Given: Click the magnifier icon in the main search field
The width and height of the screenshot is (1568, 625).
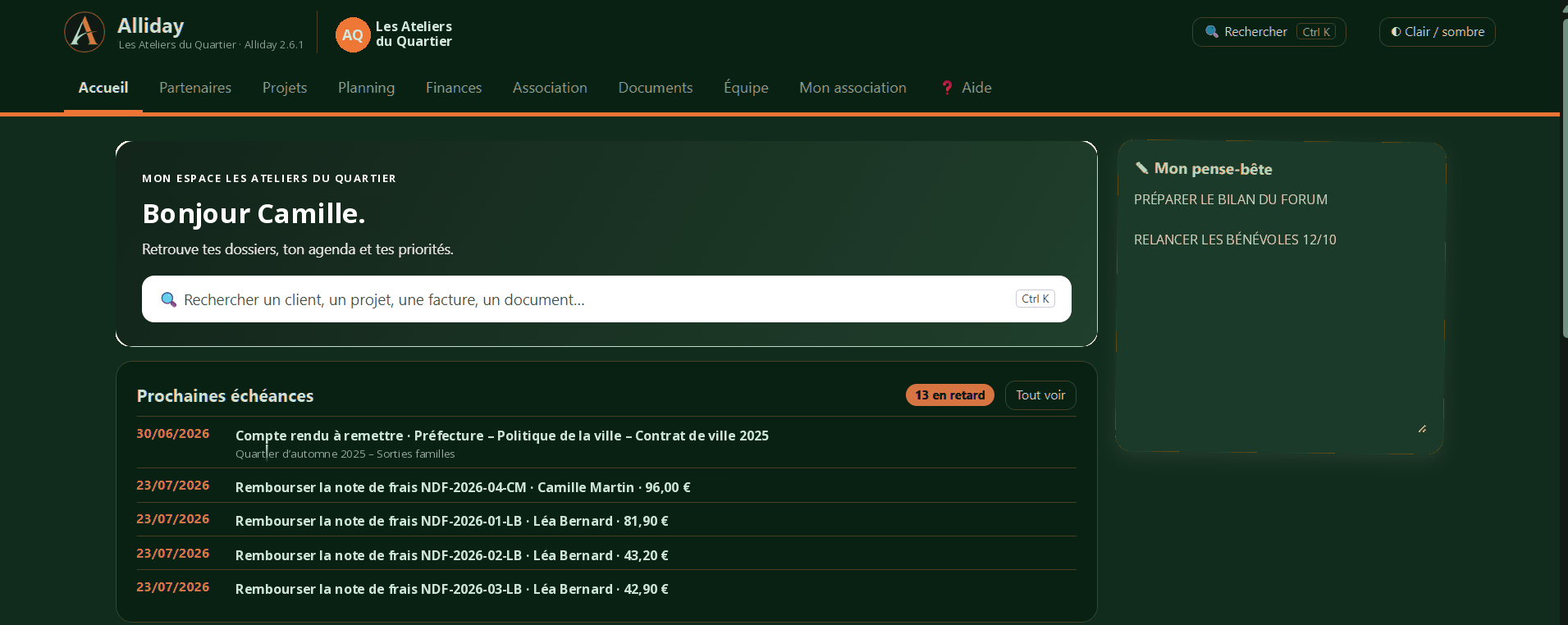Looking at the screenshot, I should click(x=169, y=299).
